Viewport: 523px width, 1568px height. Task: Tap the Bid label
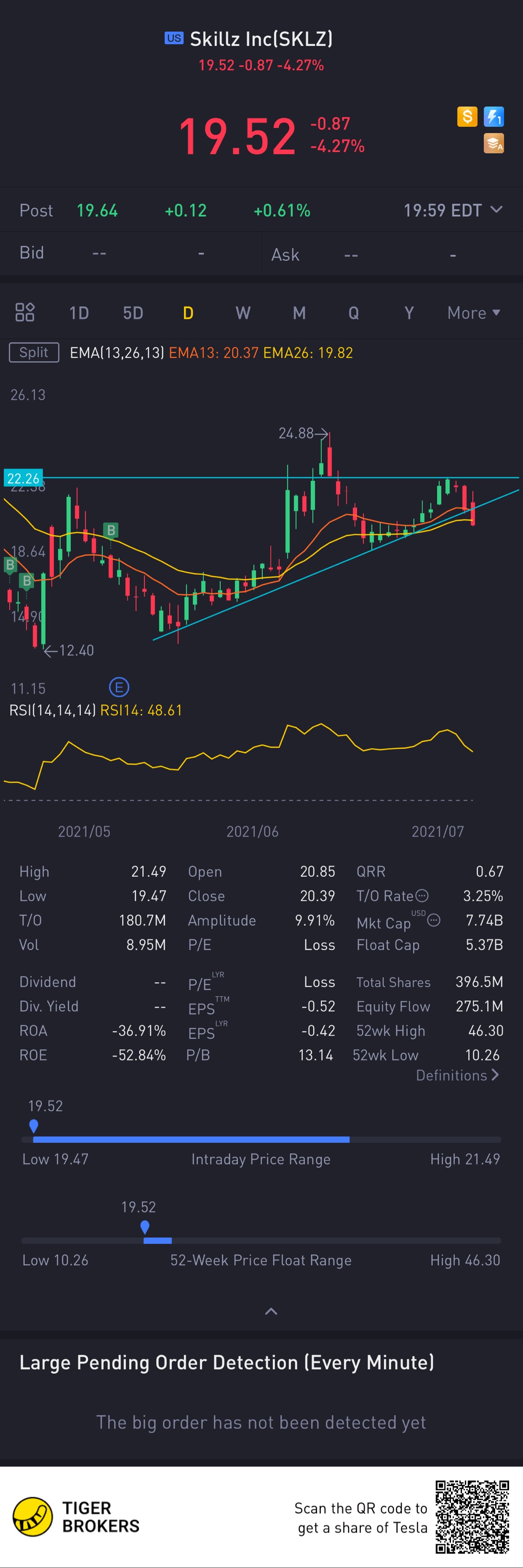coord(32,252)
